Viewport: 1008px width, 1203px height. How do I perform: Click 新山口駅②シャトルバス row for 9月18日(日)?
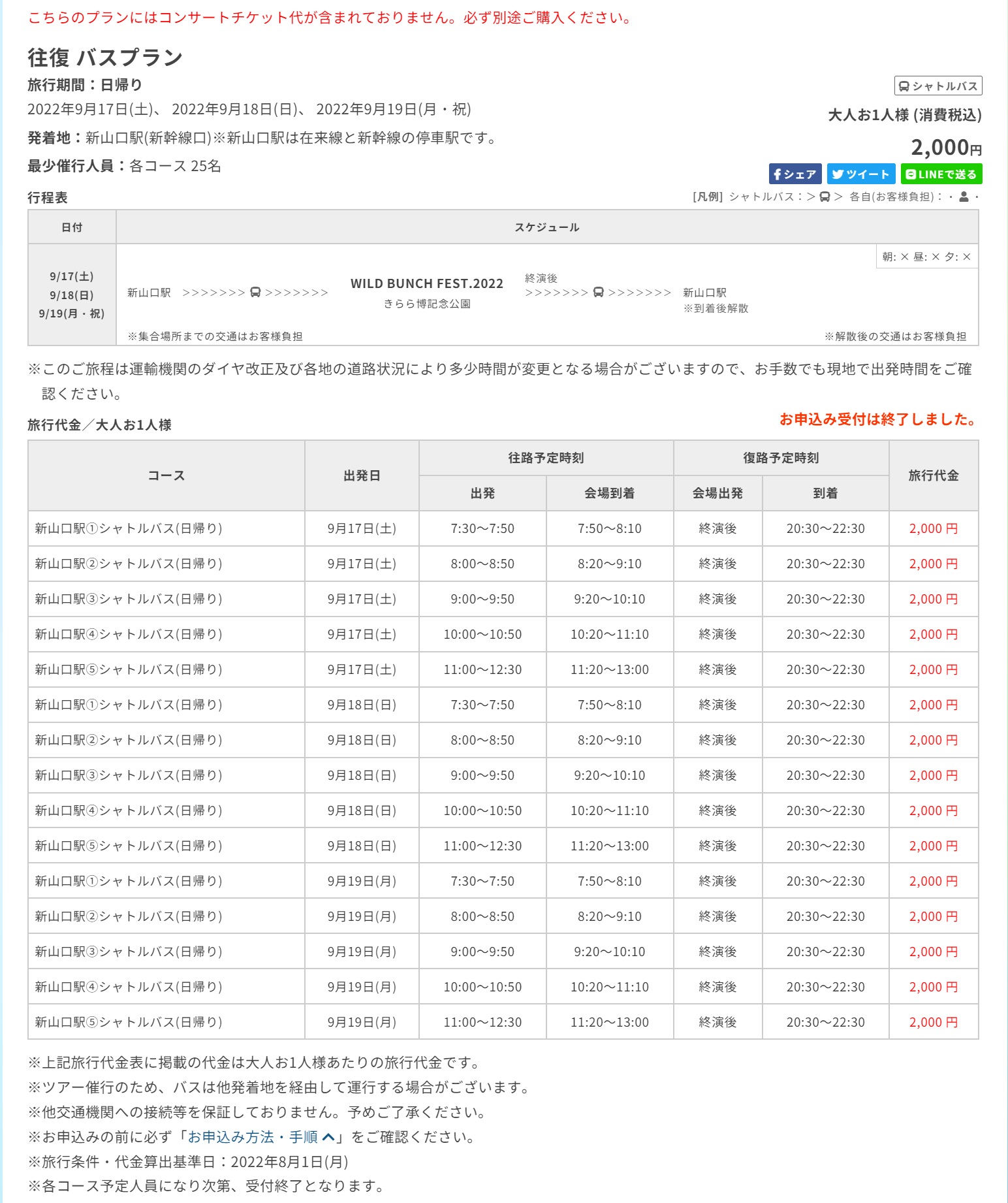pyautogui.click(x=503, y=740)
